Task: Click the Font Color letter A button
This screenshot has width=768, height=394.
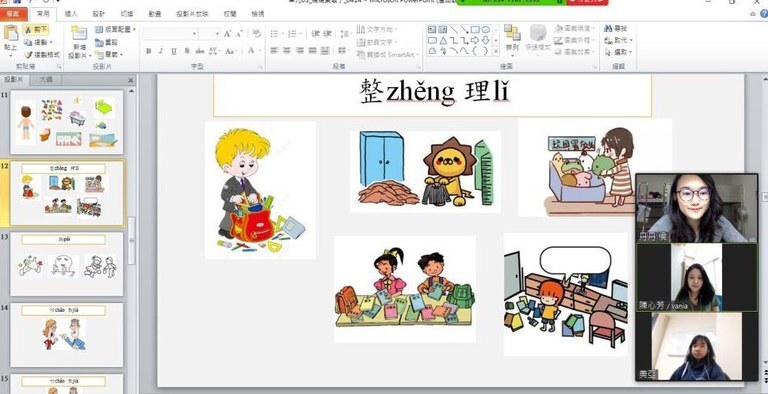Action: (x=251, y=51)
